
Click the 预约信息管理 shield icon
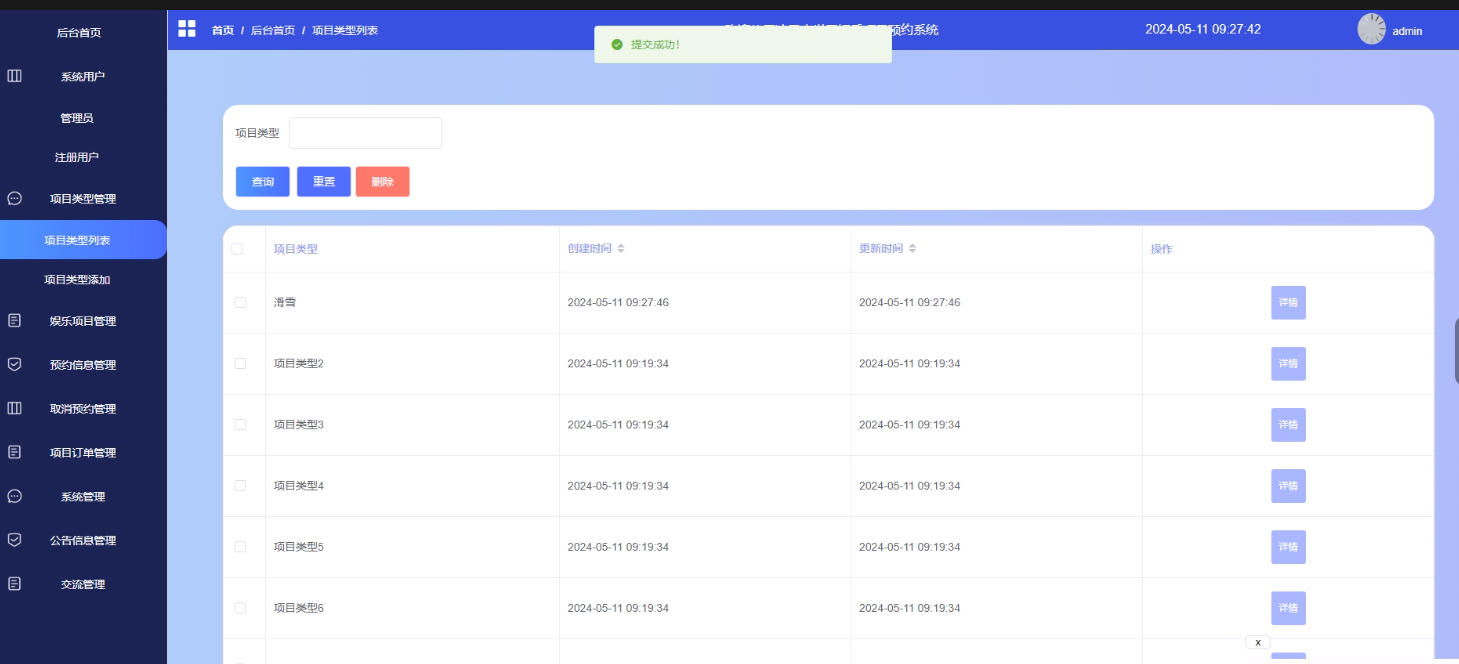click(x=14, y=365)
